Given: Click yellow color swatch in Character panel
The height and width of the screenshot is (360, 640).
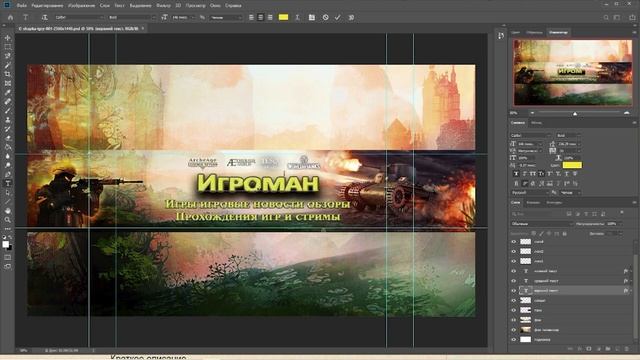Looking at the screenshot, I should 572,165.
